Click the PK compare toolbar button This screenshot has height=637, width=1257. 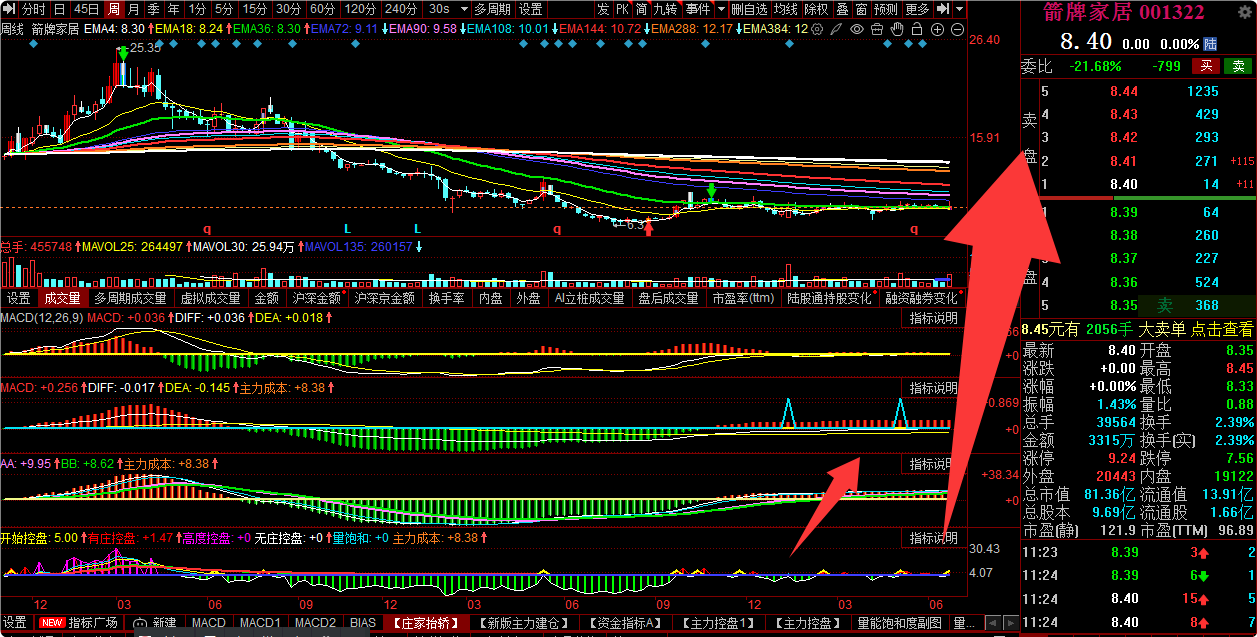[x=623, y=9]
